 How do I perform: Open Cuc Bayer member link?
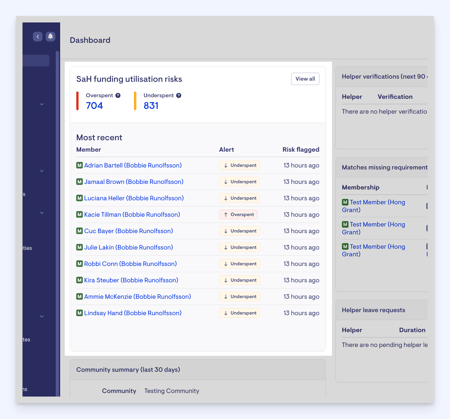[129, 231]
